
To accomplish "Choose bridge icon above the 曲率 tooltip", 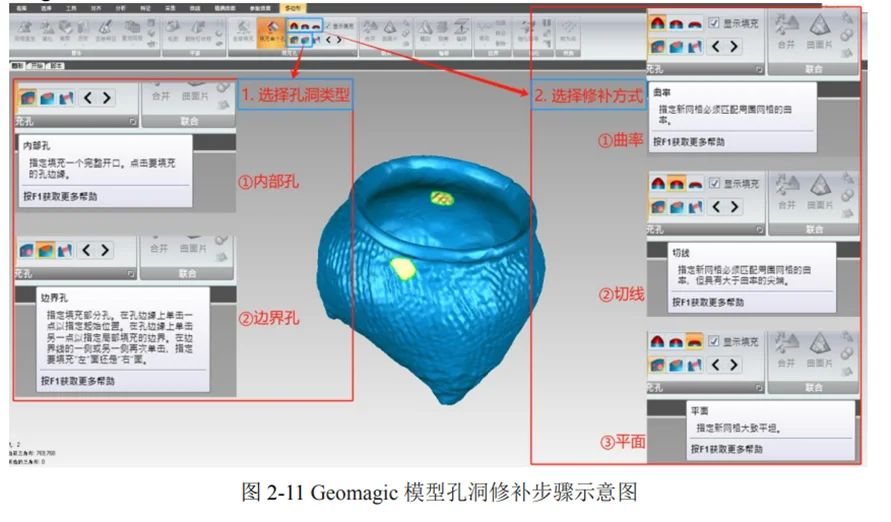I will pyautogui.click(x=694, y=47).
